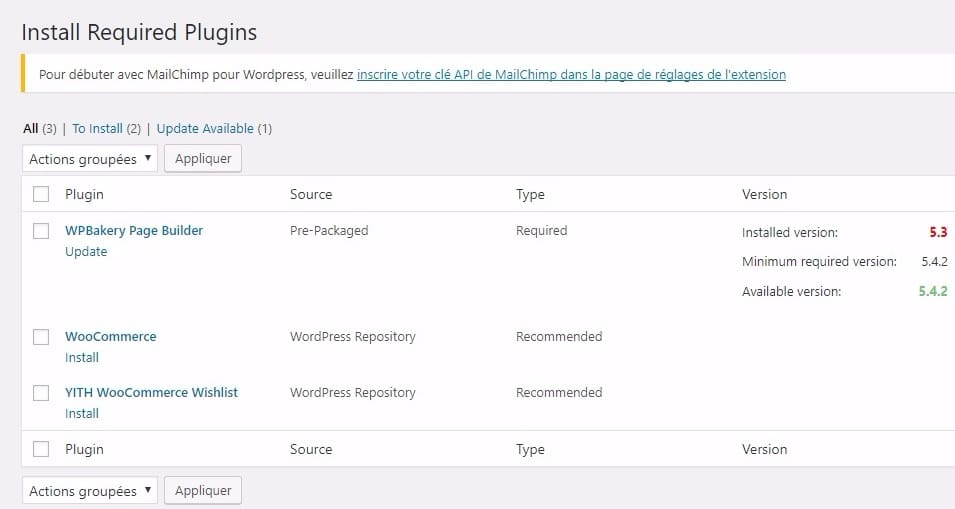Image resolution: width=955 pixels, height=509 pixels.
Task: Select the YITH WooCommerce Wishlist checkbox
Action: point(41,393)
